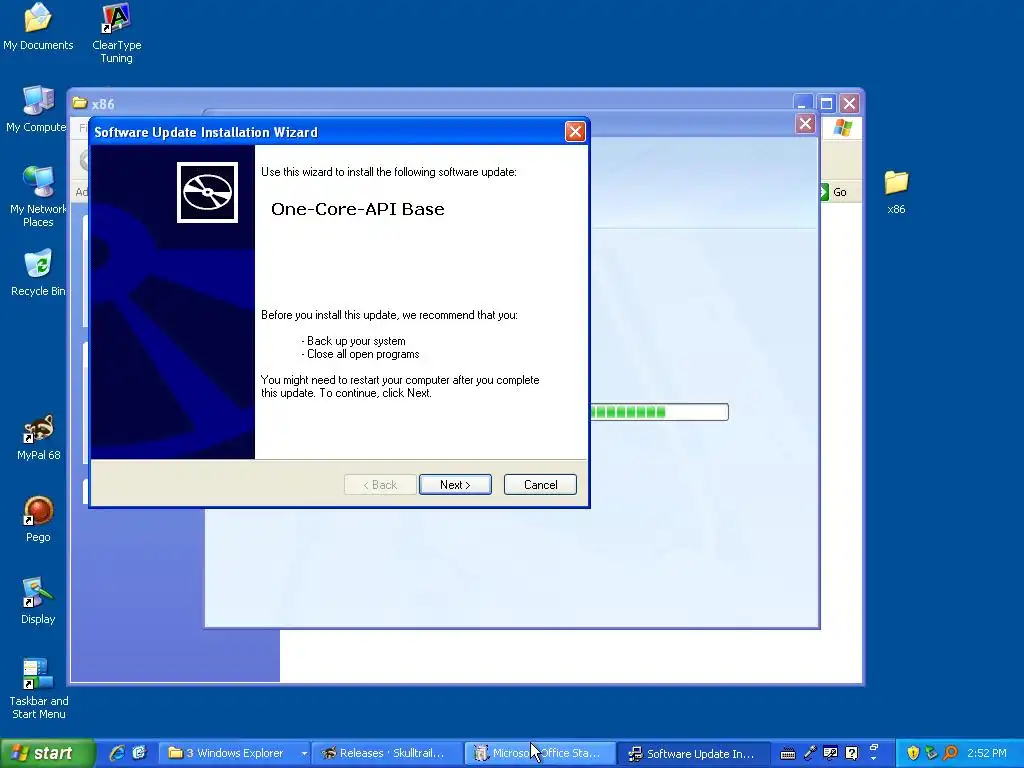1024x768 pixels.
Task: Minimize the x86 Explorer window
Action: click(x=803, y=103)
